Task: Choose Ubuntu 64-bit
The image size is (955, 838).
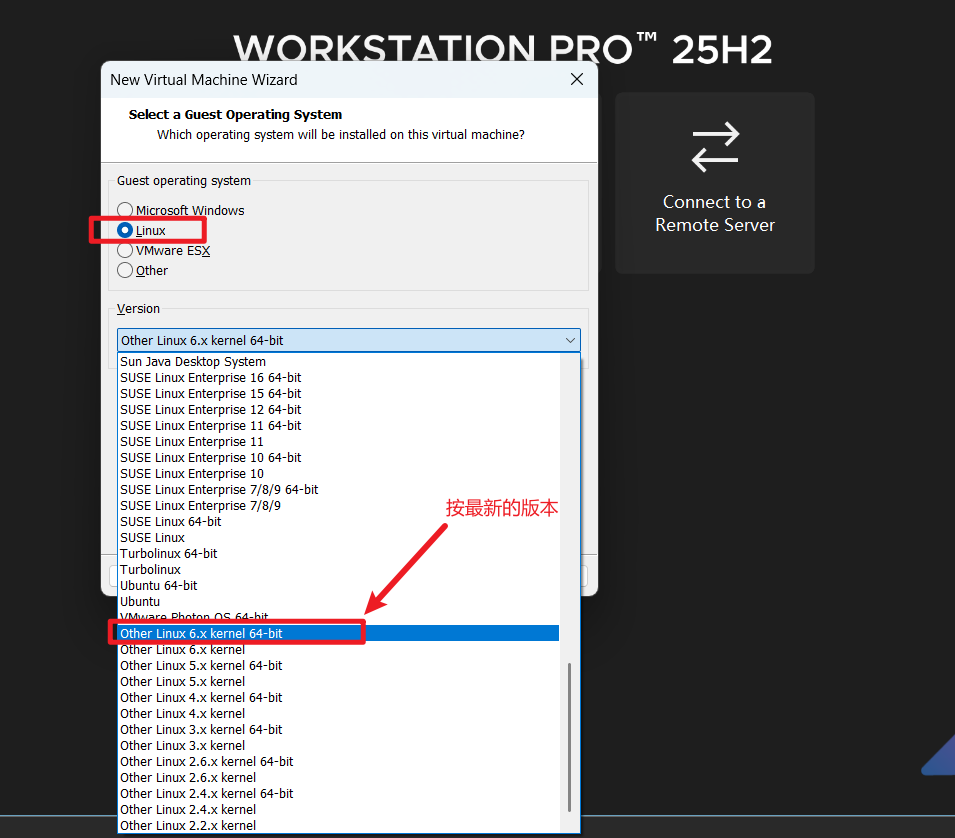Action: click(x=339, y=586)
